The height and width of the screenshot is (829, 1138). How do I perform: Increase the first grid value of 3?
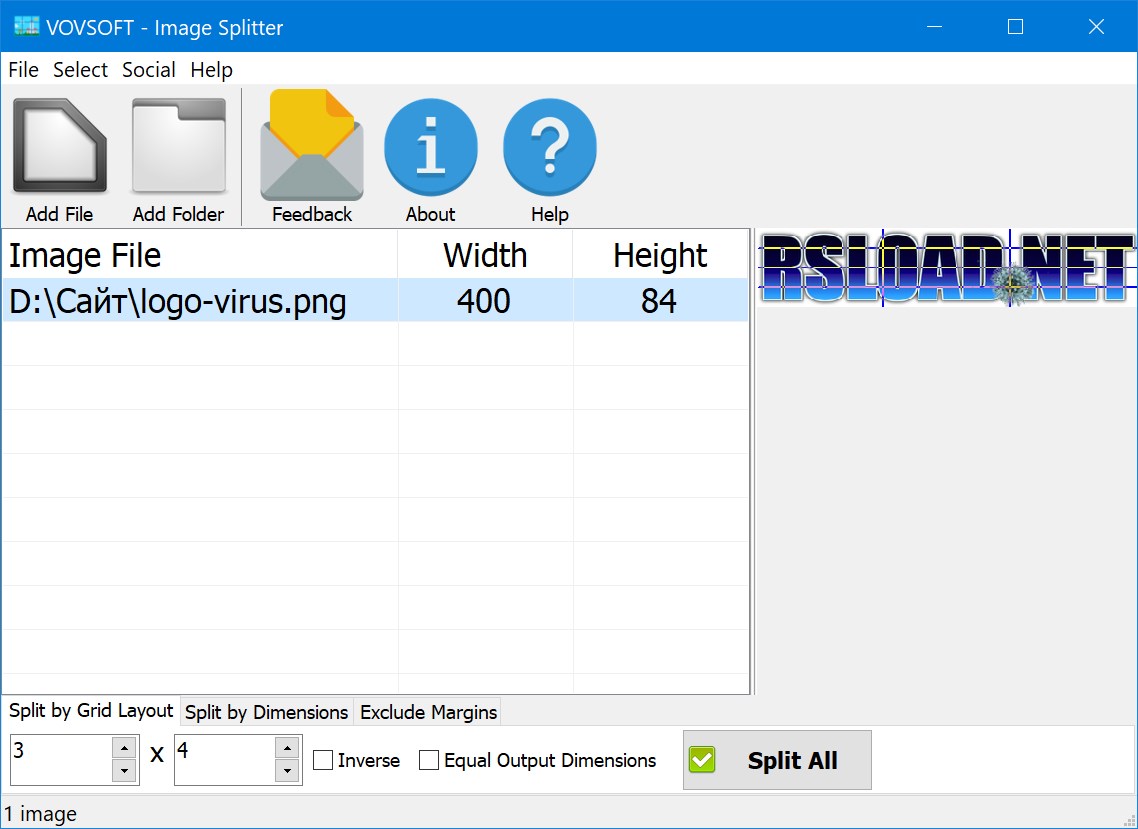pos(125,748)
